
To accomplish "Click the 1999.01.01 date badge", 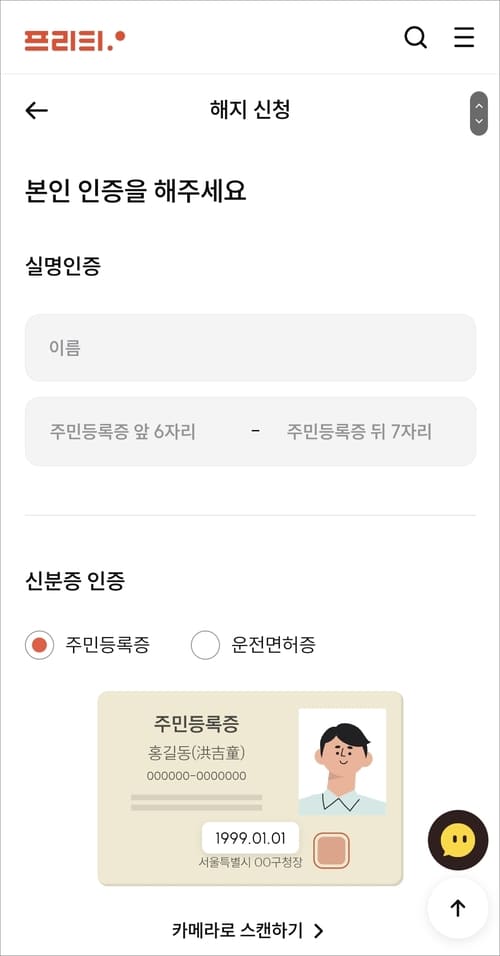I will tap(250, 838).
